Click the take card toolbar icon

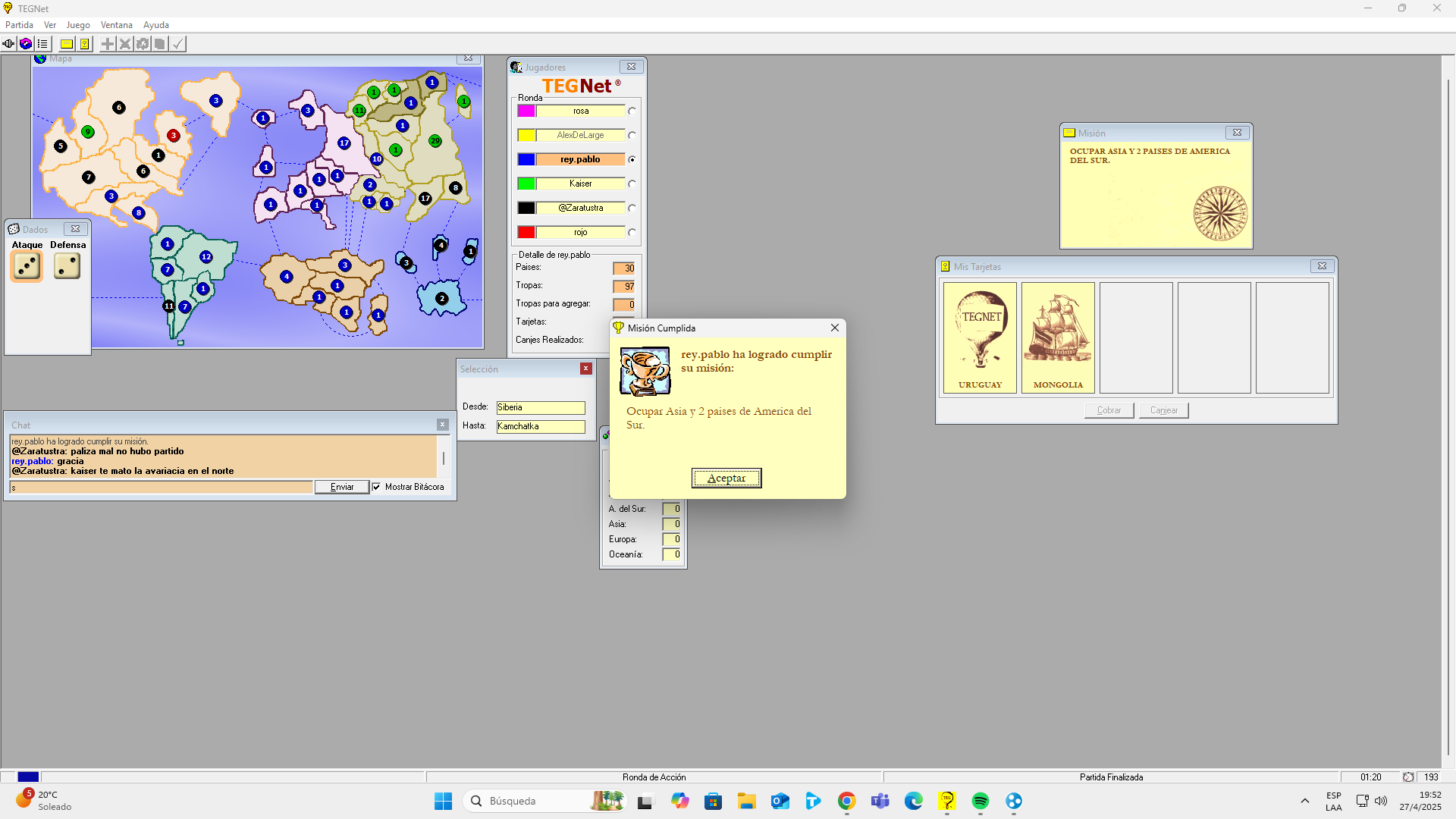(x=160, y=44)
